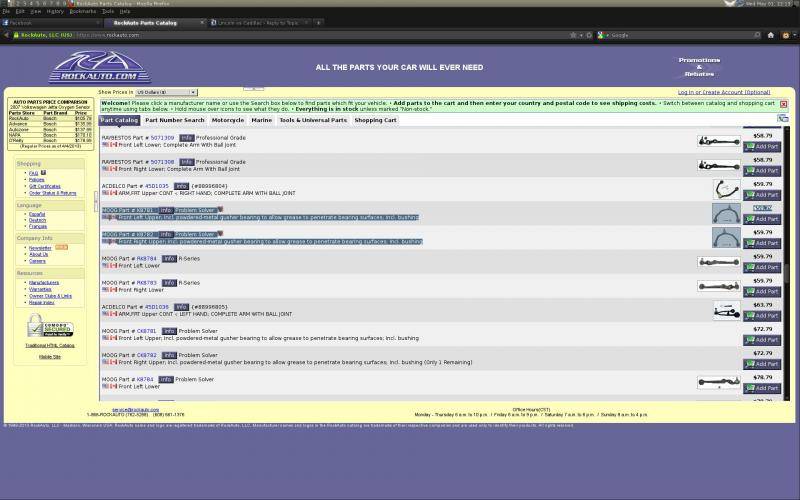Switch to the Facebook browser tab
This screenshot has height=500, width=800.
coord(51,22)
